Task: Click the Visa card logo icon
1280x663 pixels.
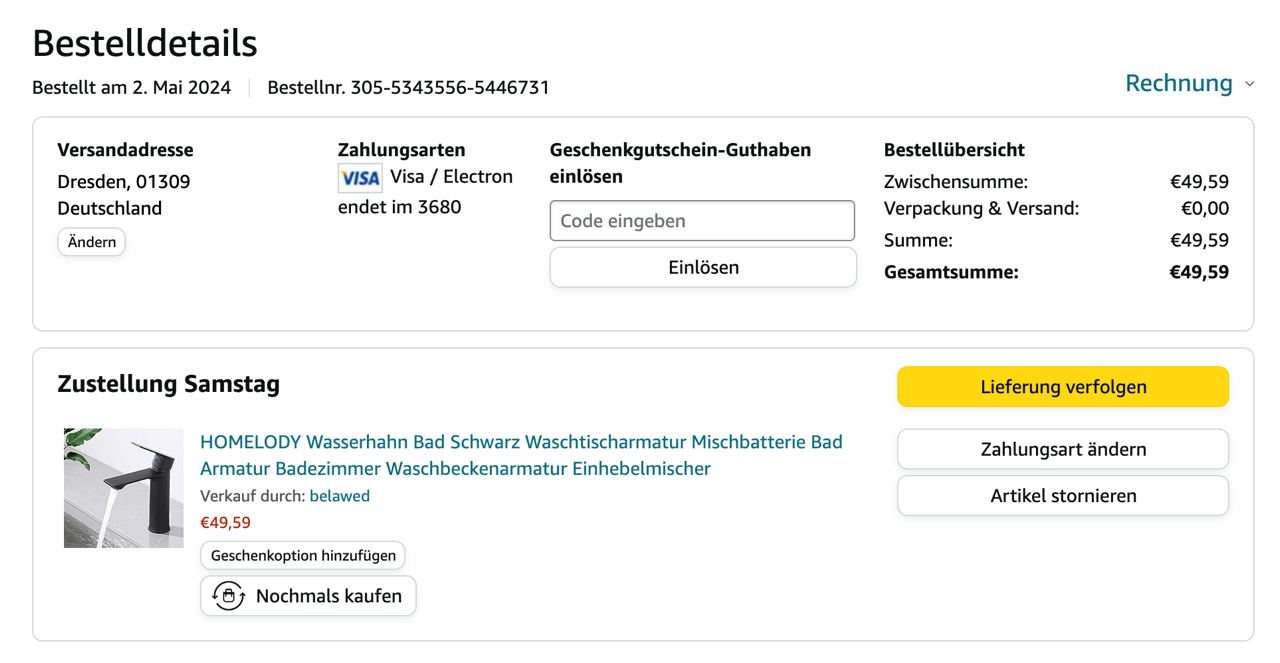Action: (x=360, y=178)
